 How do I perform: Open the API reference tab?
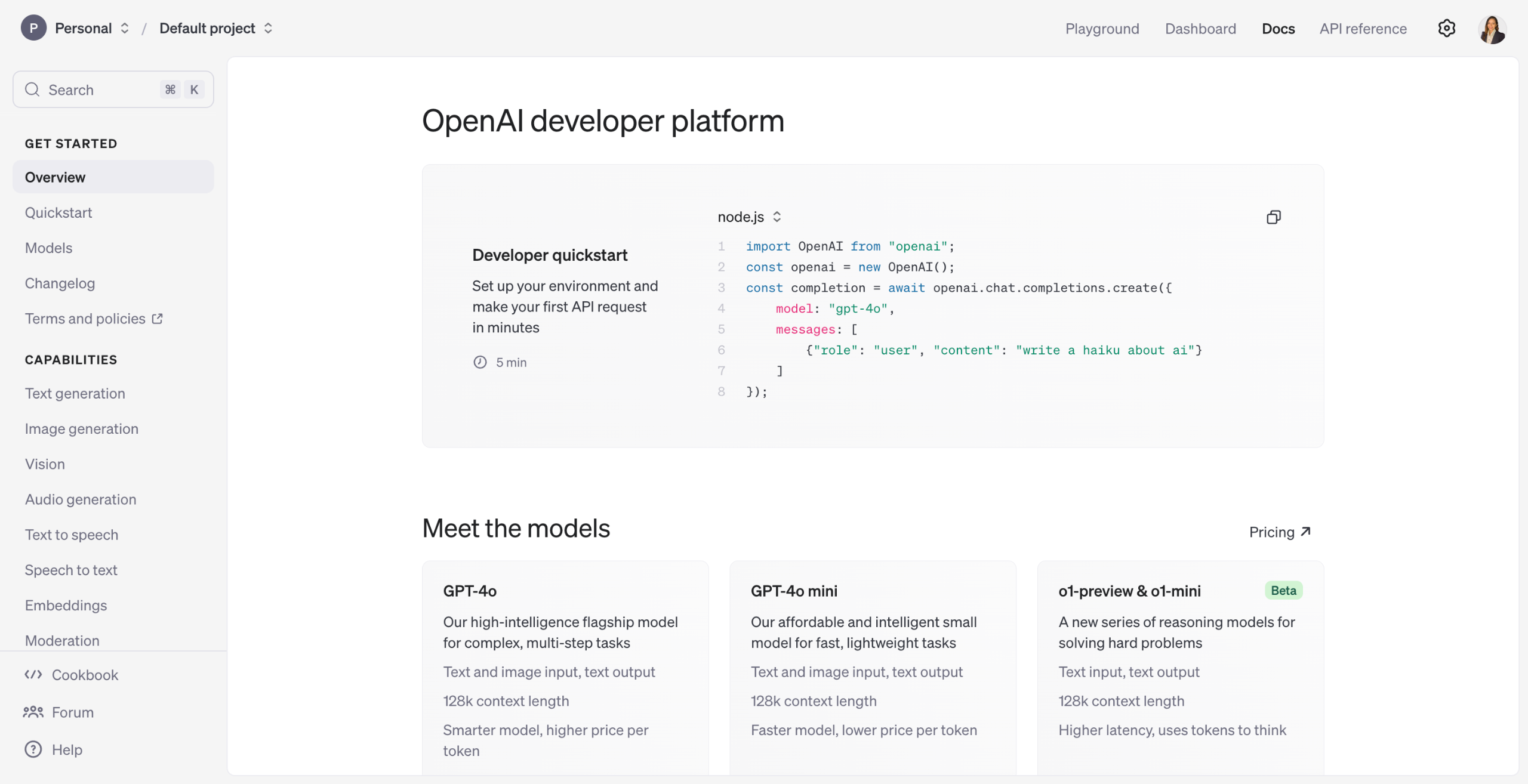coord(1363,29)
